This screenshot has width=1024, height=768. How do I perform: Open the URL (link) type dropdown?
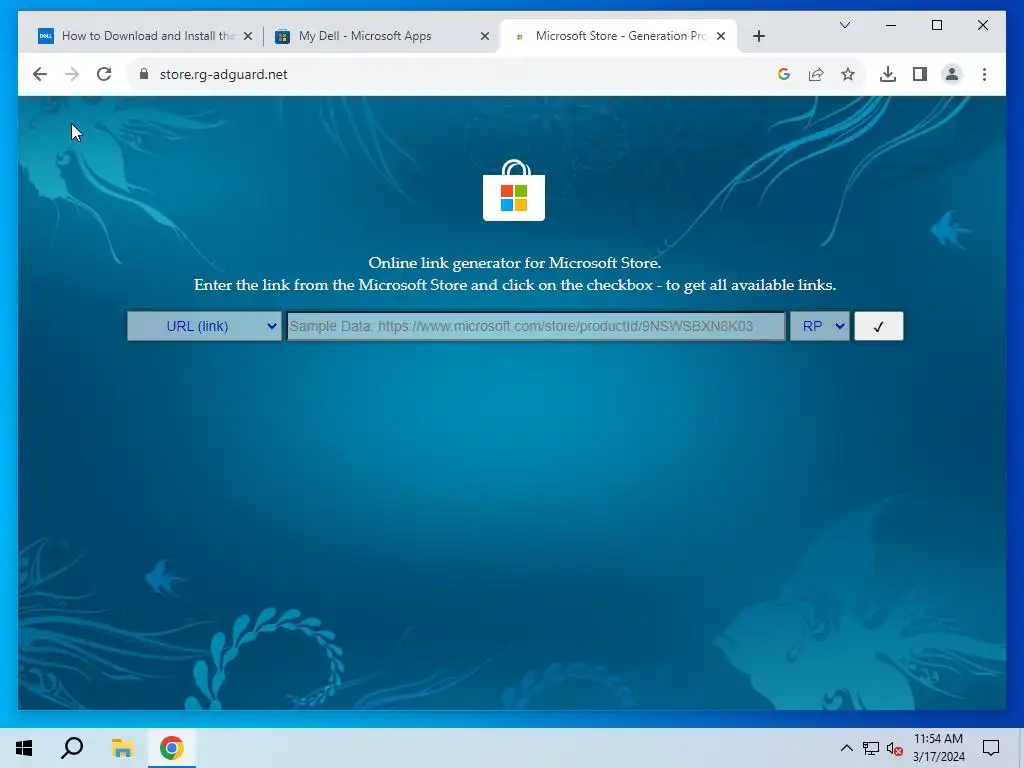[x=204, y=326]
